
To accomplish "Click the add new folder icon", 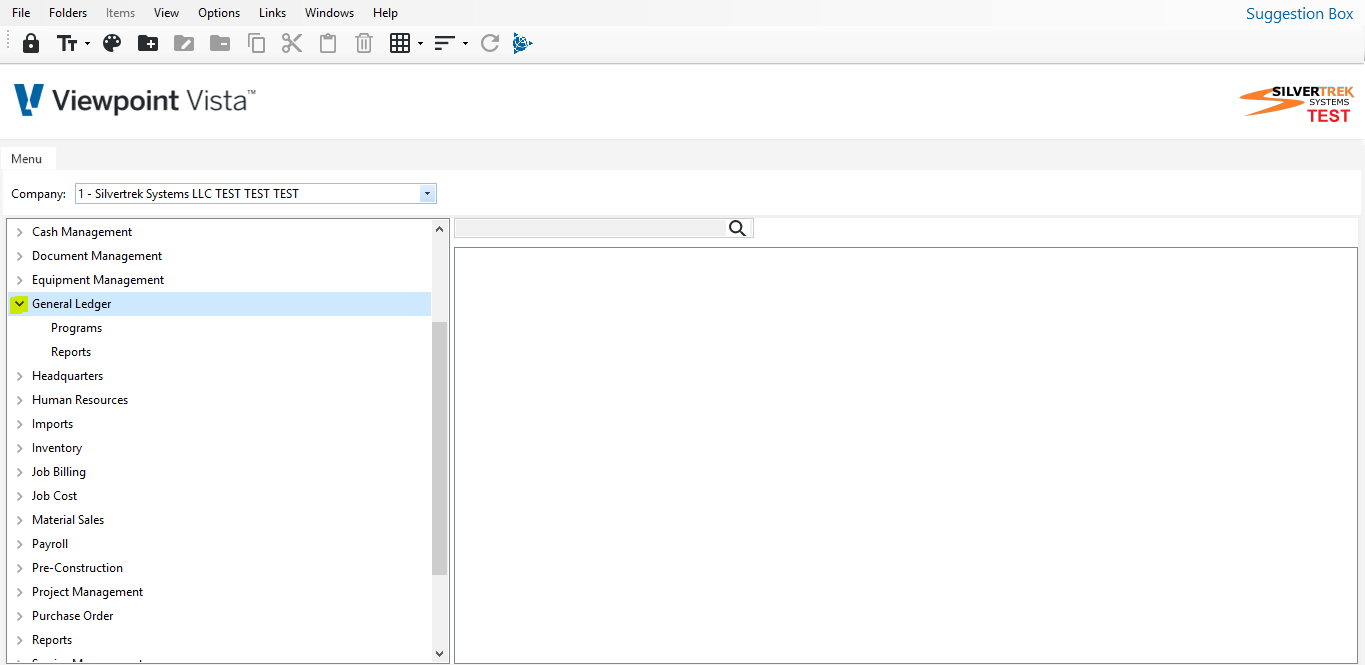I will click(148, 43).
